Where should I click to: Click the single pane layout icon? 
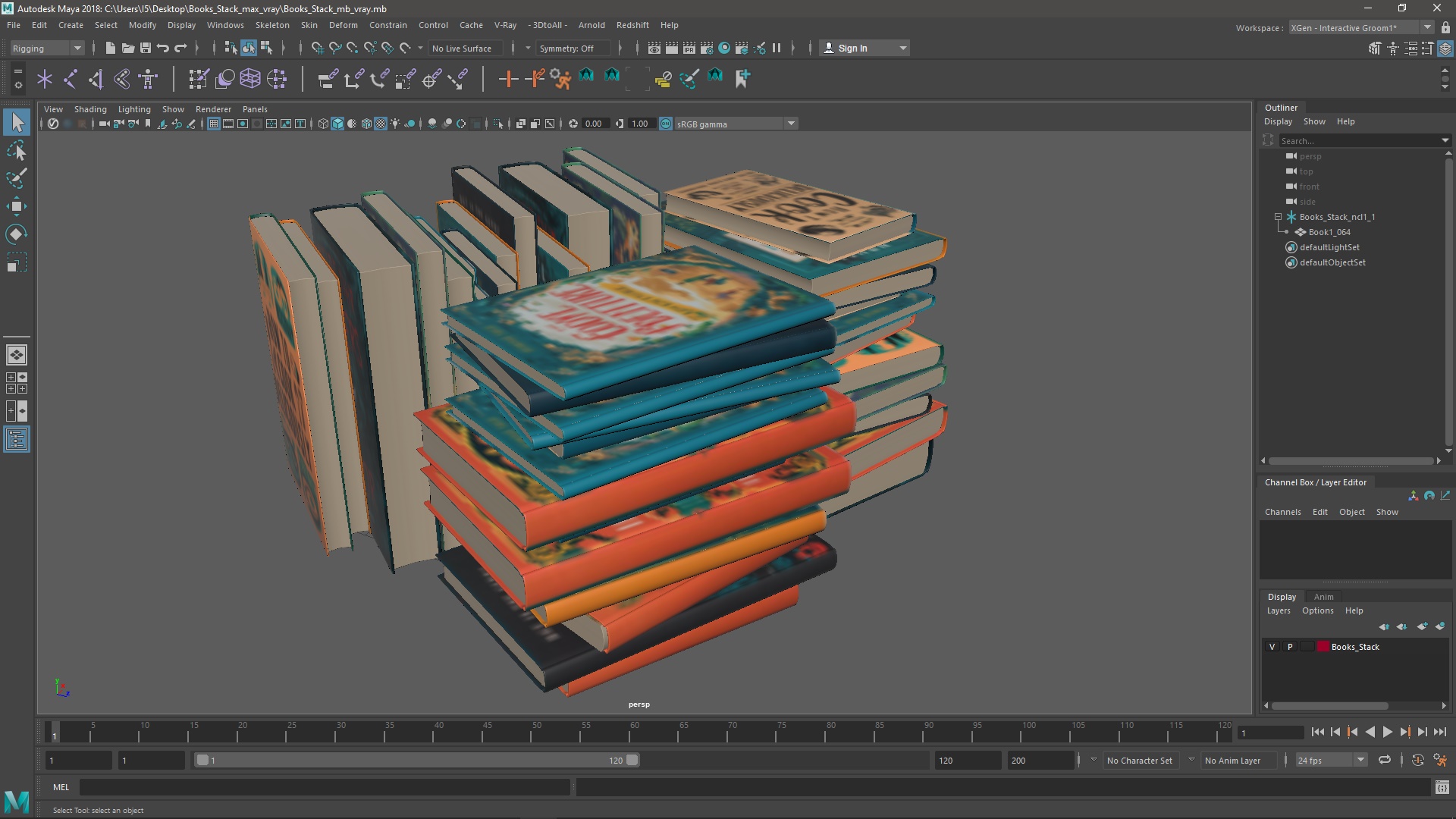(x=17, y=355)
